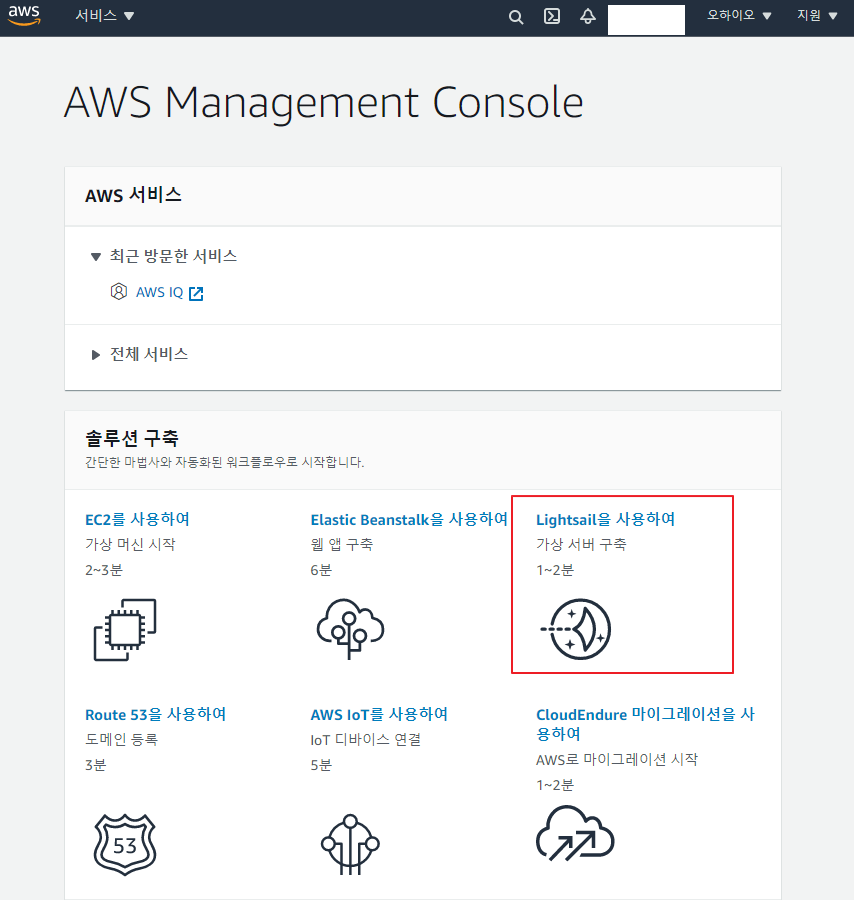Click the Lightsail compass icon

tap(576, 629)
